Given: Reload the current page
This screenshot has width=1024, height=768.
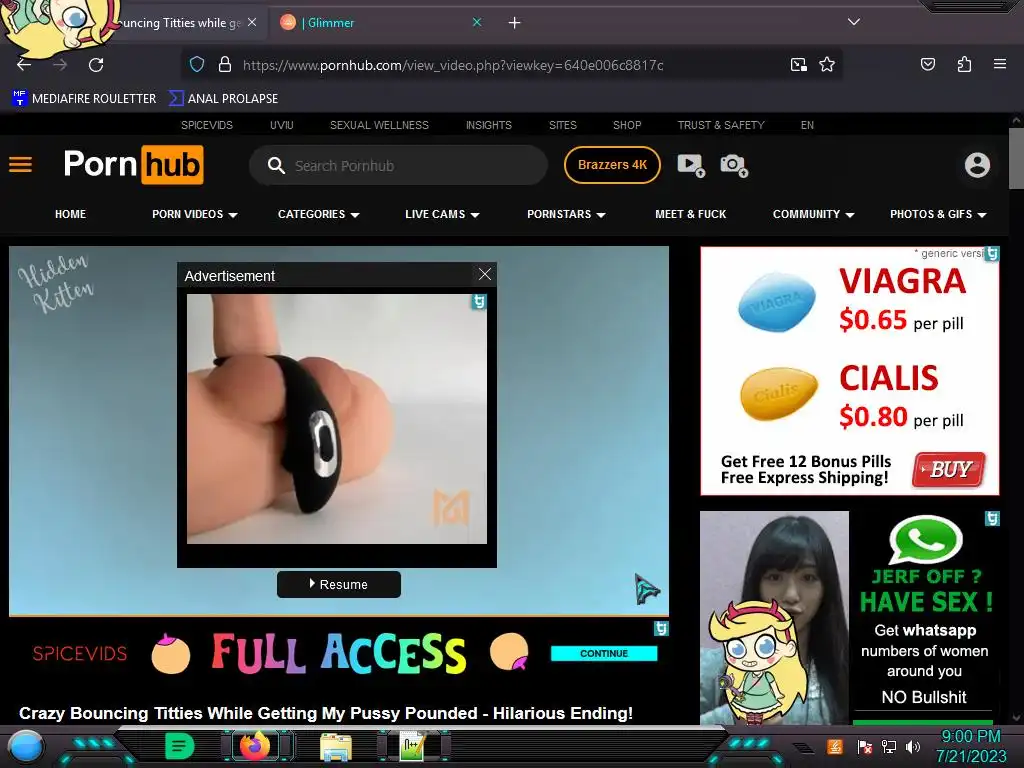Looking at the screenshot, I should click(96, 65).
